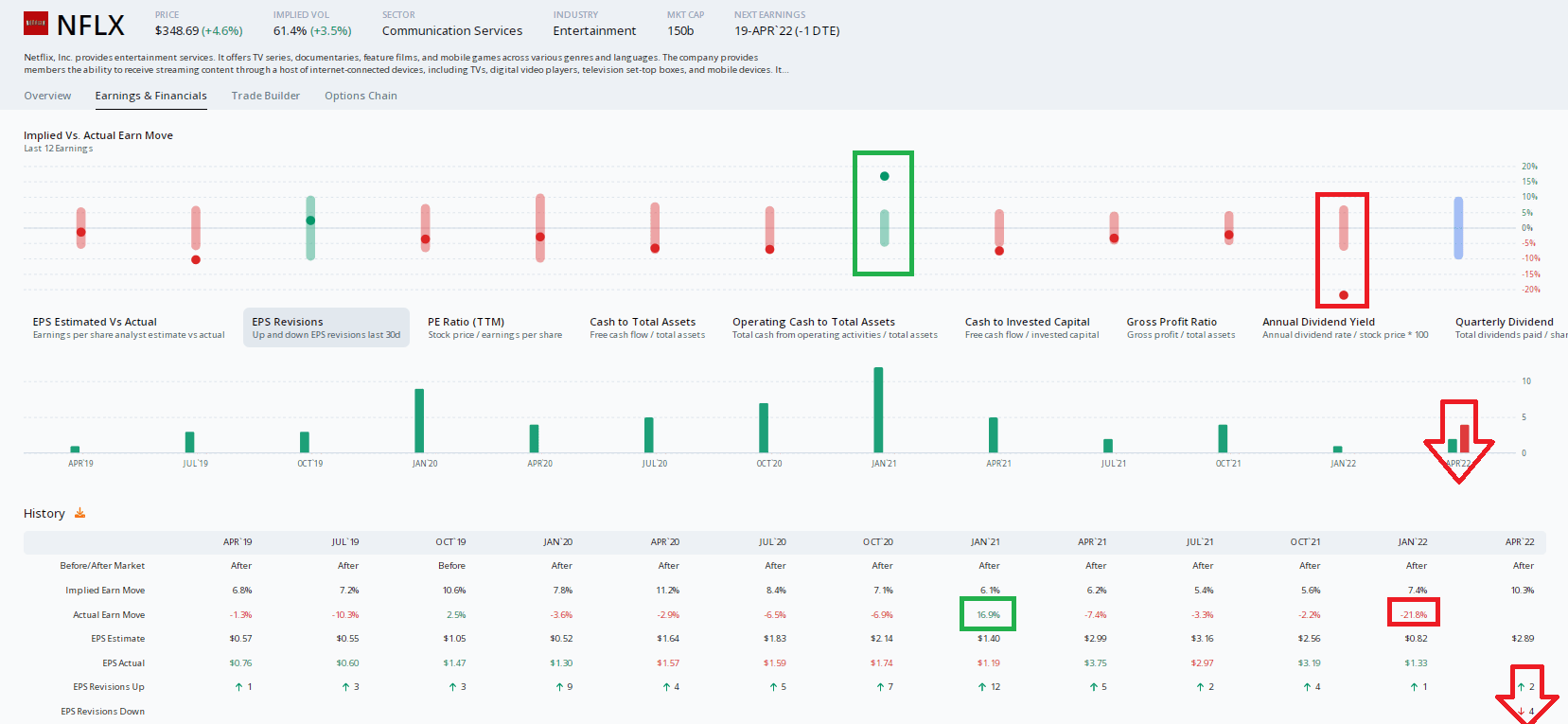Choose the Gross Profit Ratio metric
Viewport: 1568px width, 724px height.
click(x=1181, y=327)
